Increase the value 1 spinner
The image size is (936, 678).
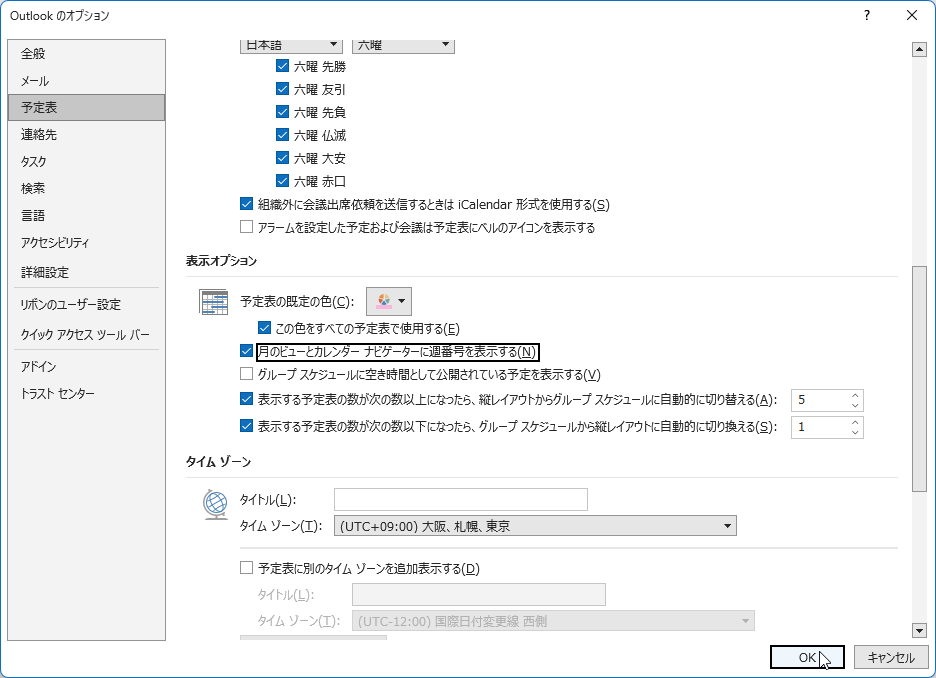(x=855, y=422)
